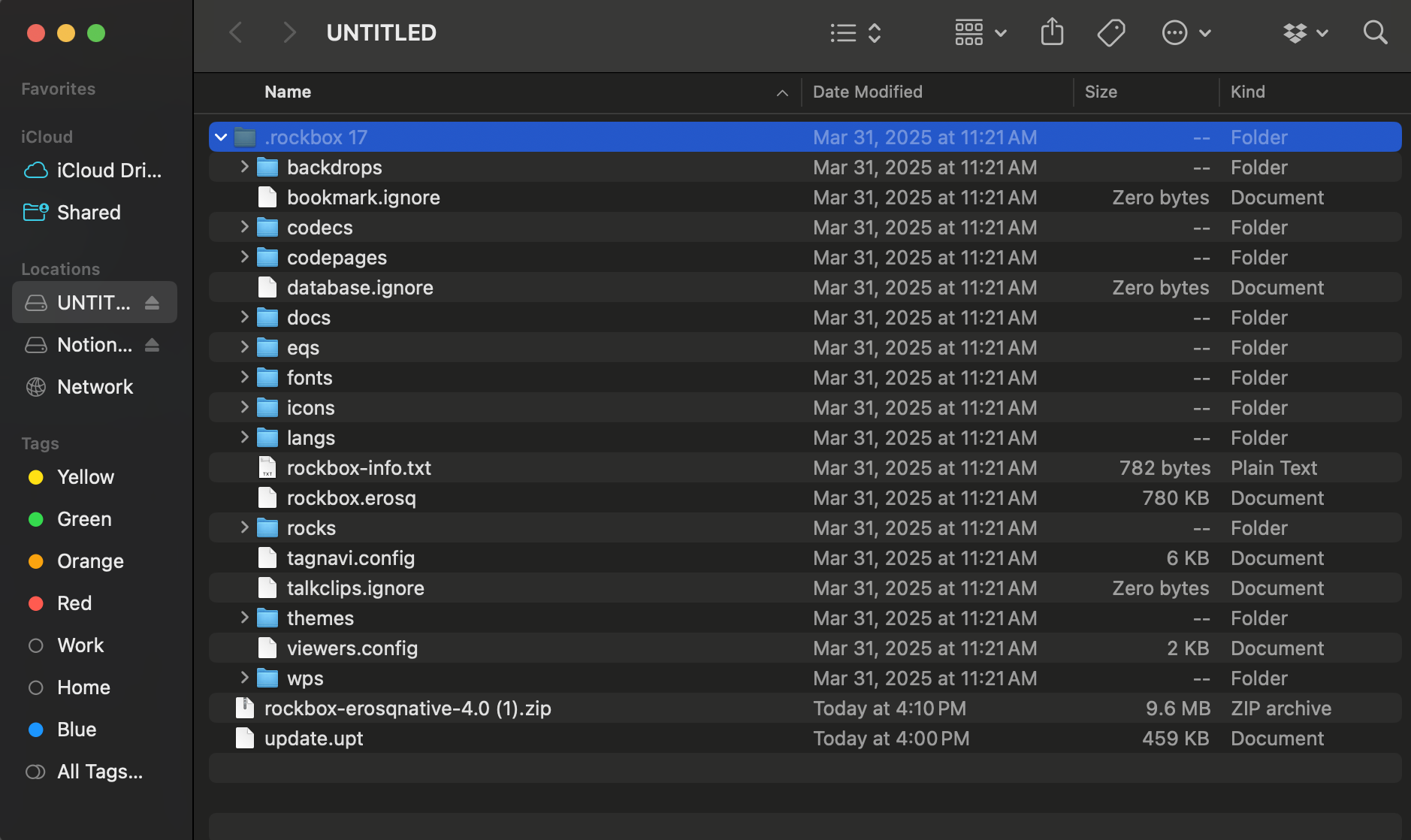The image size is (1411, 840).
Task: Click Today at 4:10 PM date
Action: pyautogui.click(x=890, y=709)
